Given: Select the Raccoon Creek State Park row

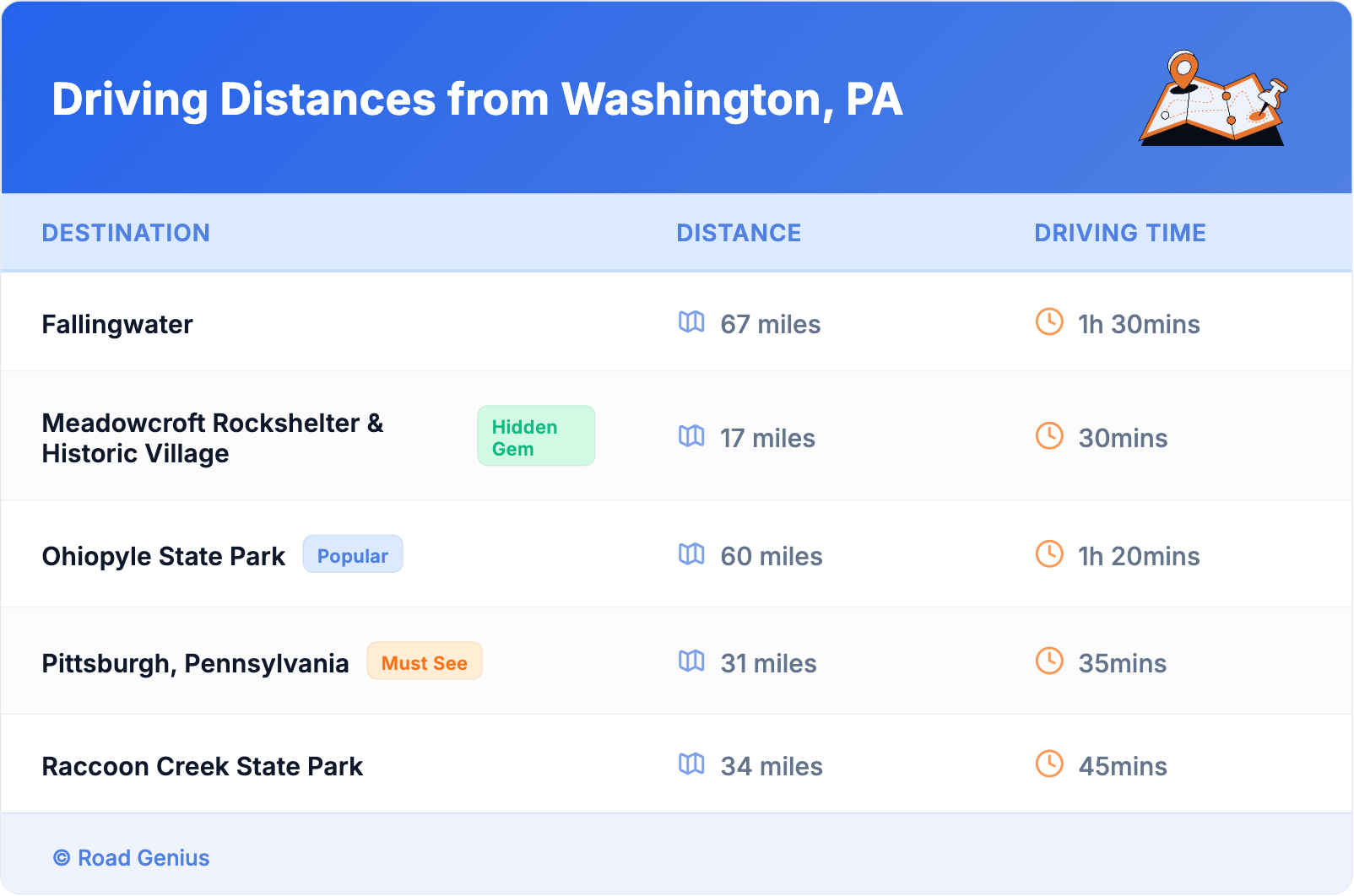Looking at the screenshot, I should click(x=203, y=766).
